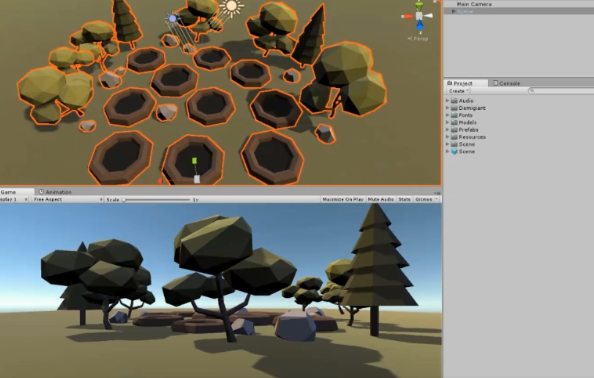594x378 pixels.
Task: Select the highlighted Scene row in Hierarchy
Action: click(519, 11)
